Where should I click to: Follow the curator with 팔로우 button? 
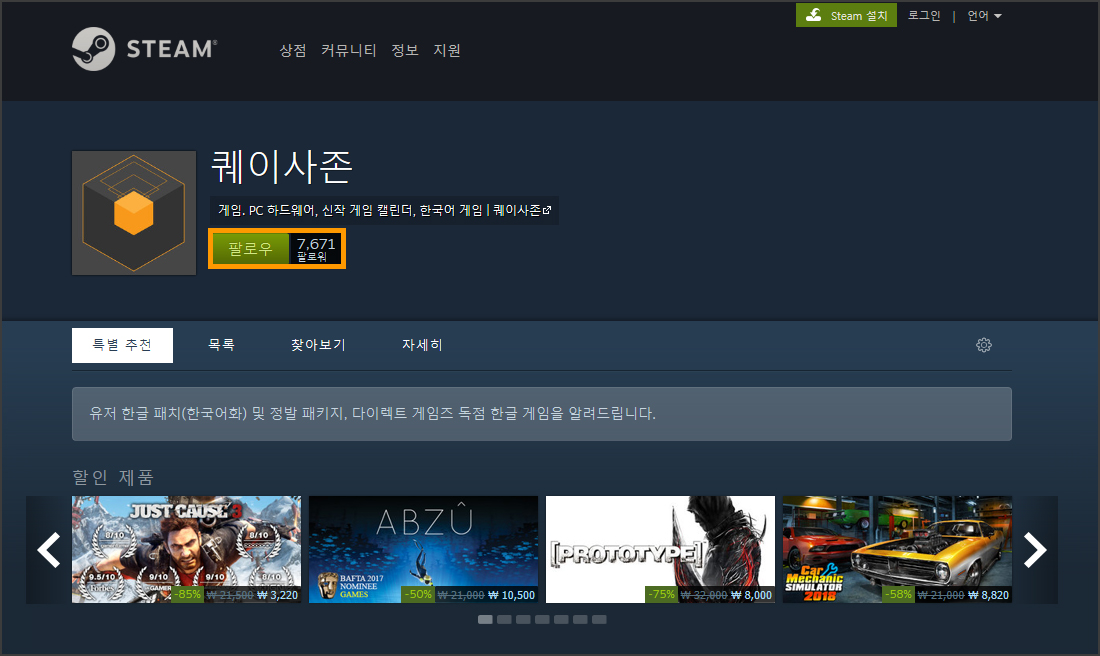[250, 248]
